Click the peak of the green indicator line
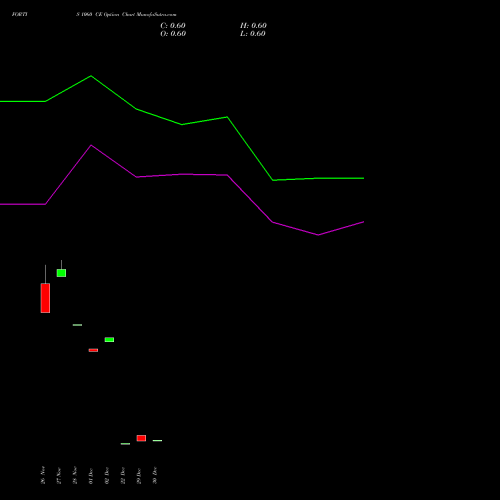 pos(91,76)
